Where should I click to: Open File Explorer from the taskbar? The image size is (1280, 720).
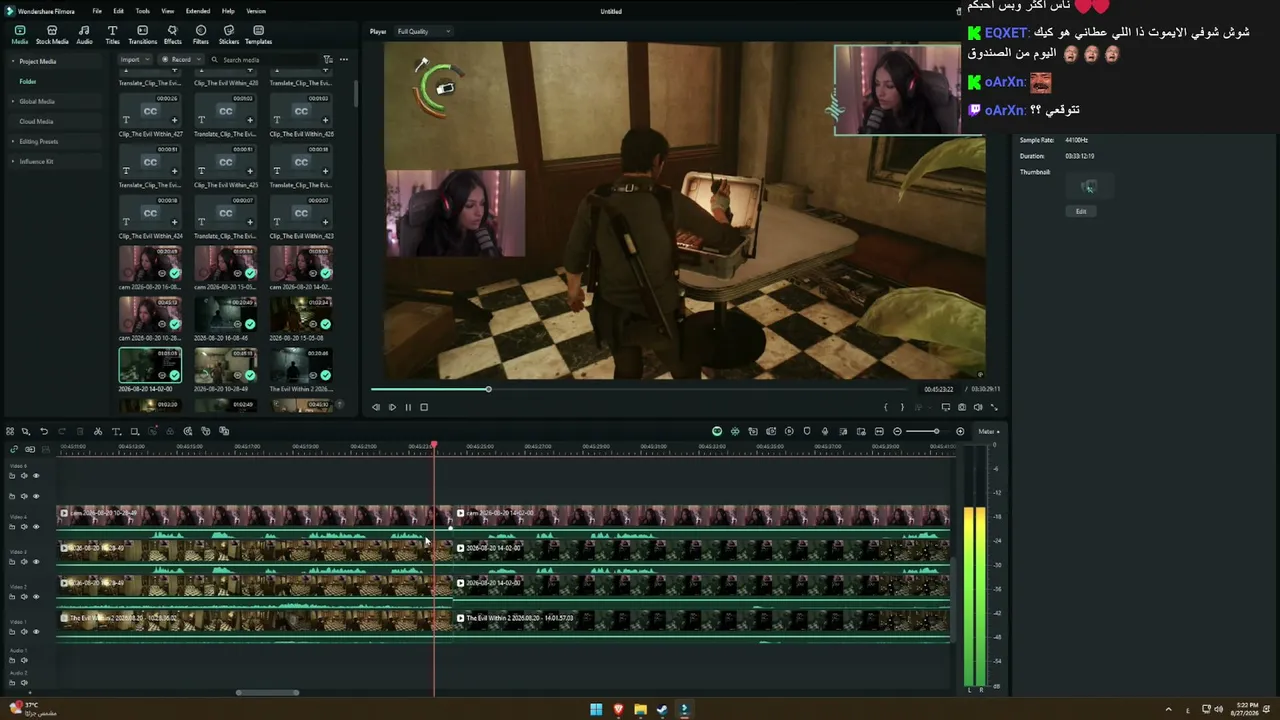coord(640,710)
